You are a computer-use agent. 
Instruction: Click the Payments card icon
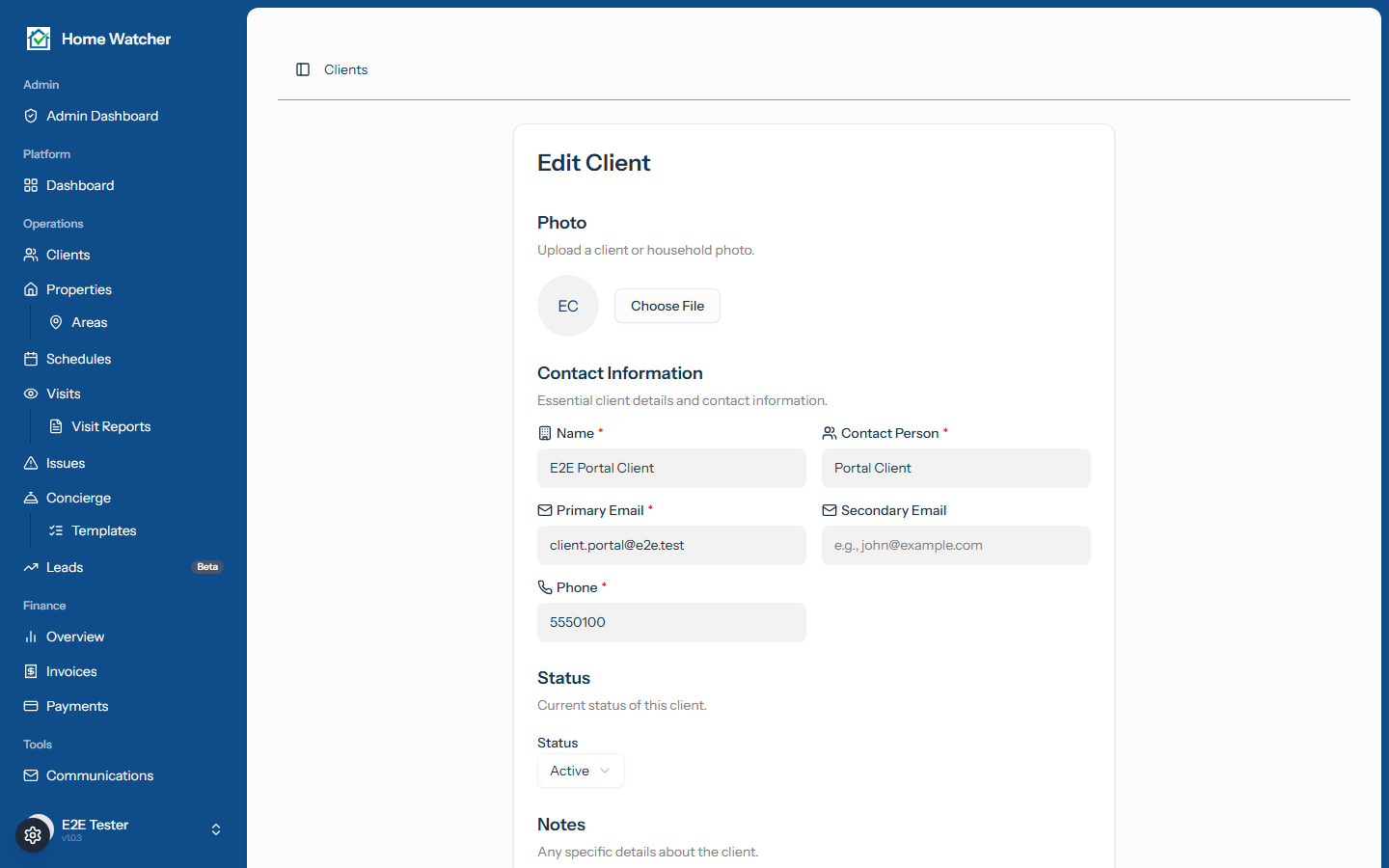tap(31, 706)
